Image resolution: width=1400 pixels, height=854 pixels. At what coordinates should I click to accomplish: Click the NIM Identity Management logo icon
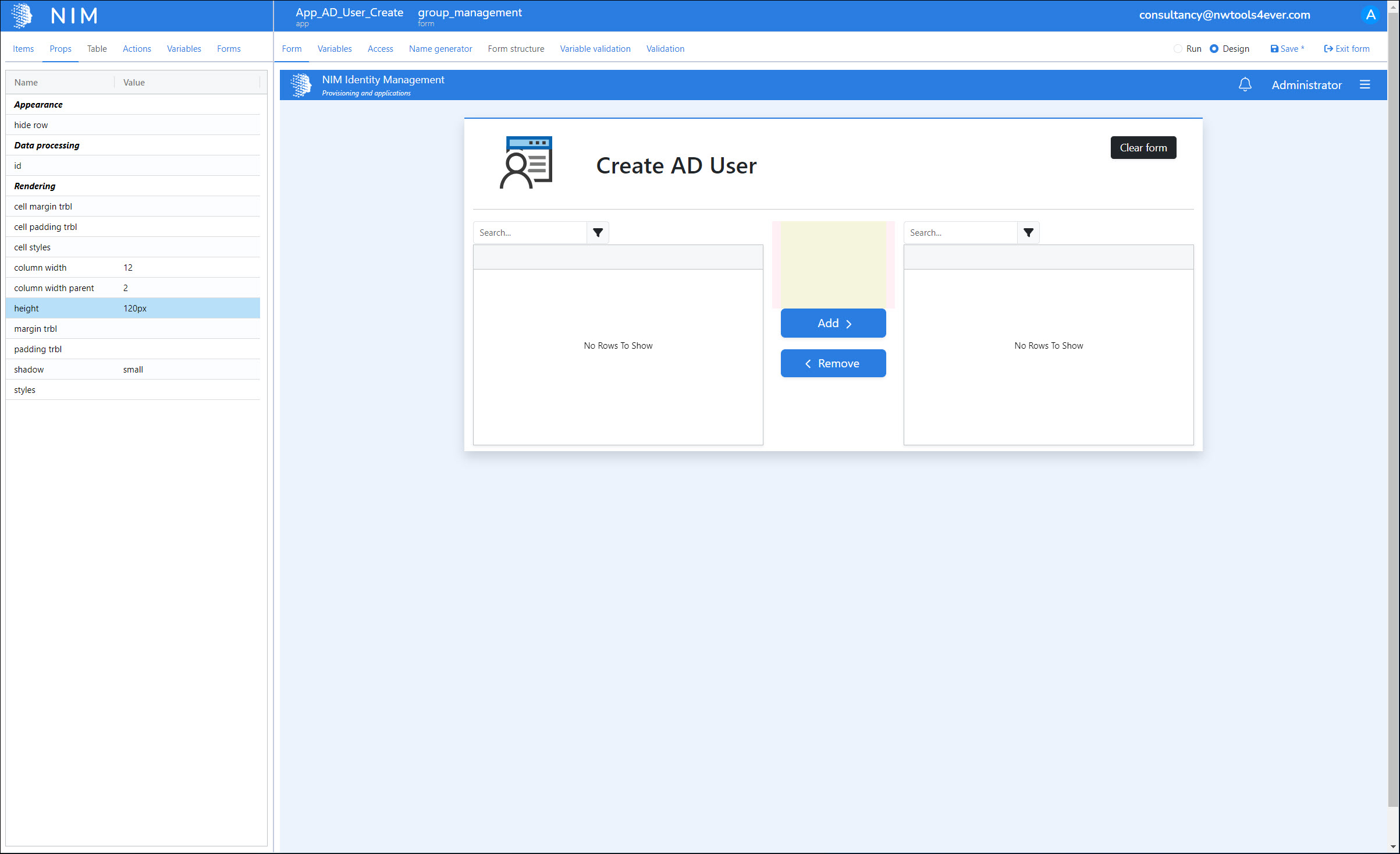(x=301, y=85)
